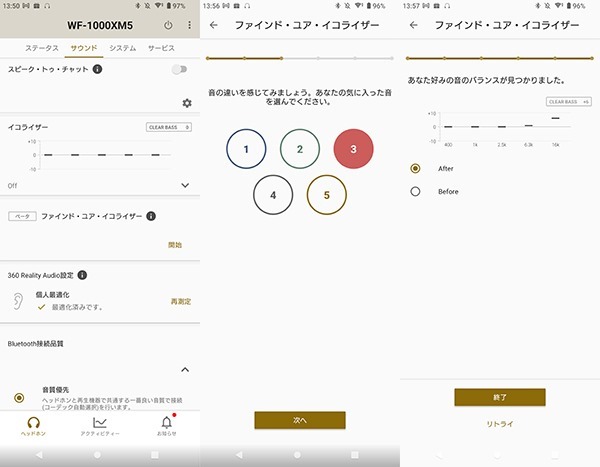Select the sound-quality priority radio button
600x467 pixels.
(19, 398)
